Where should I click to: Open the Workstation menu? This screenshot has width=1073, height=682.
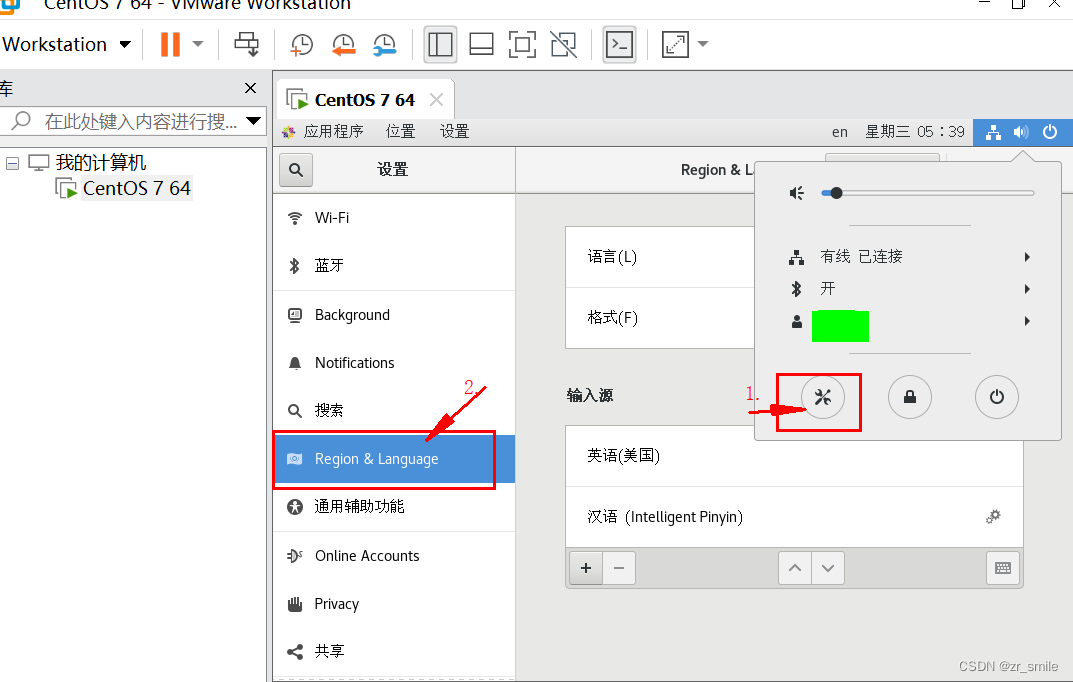coord(66,44)
